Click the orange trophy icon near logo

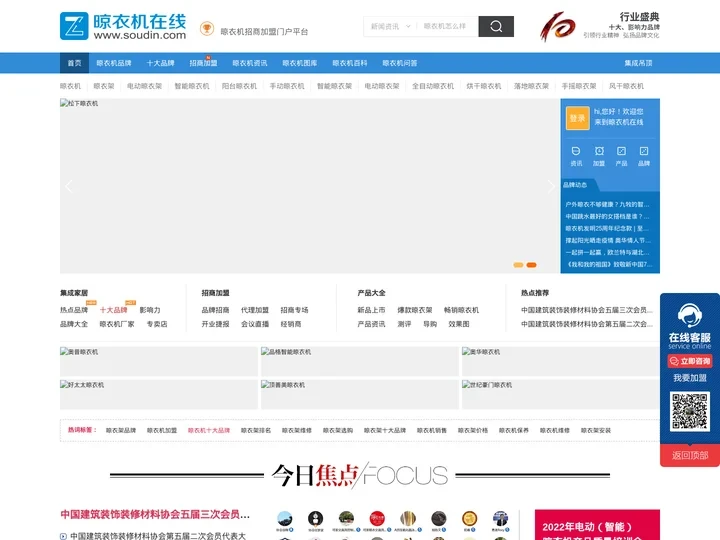[207, 29]
